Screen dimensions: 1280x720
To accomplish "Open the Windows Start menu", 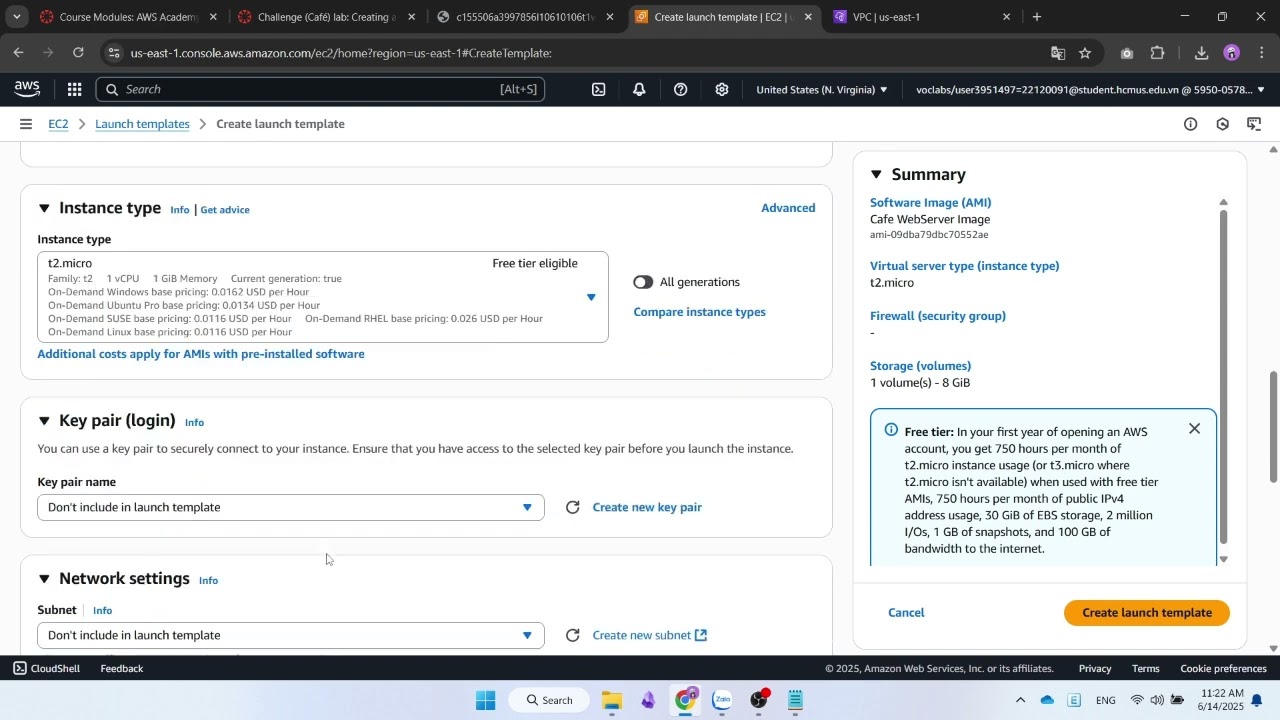I will coord(486,700).
